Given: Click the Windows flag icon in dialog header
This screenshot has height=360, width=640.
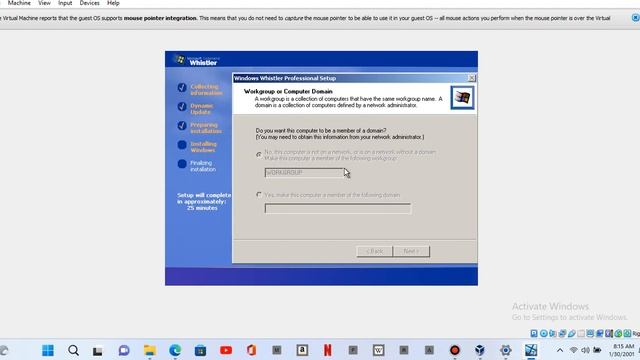Looking at the screenshot, I should (x=462, y=98).
